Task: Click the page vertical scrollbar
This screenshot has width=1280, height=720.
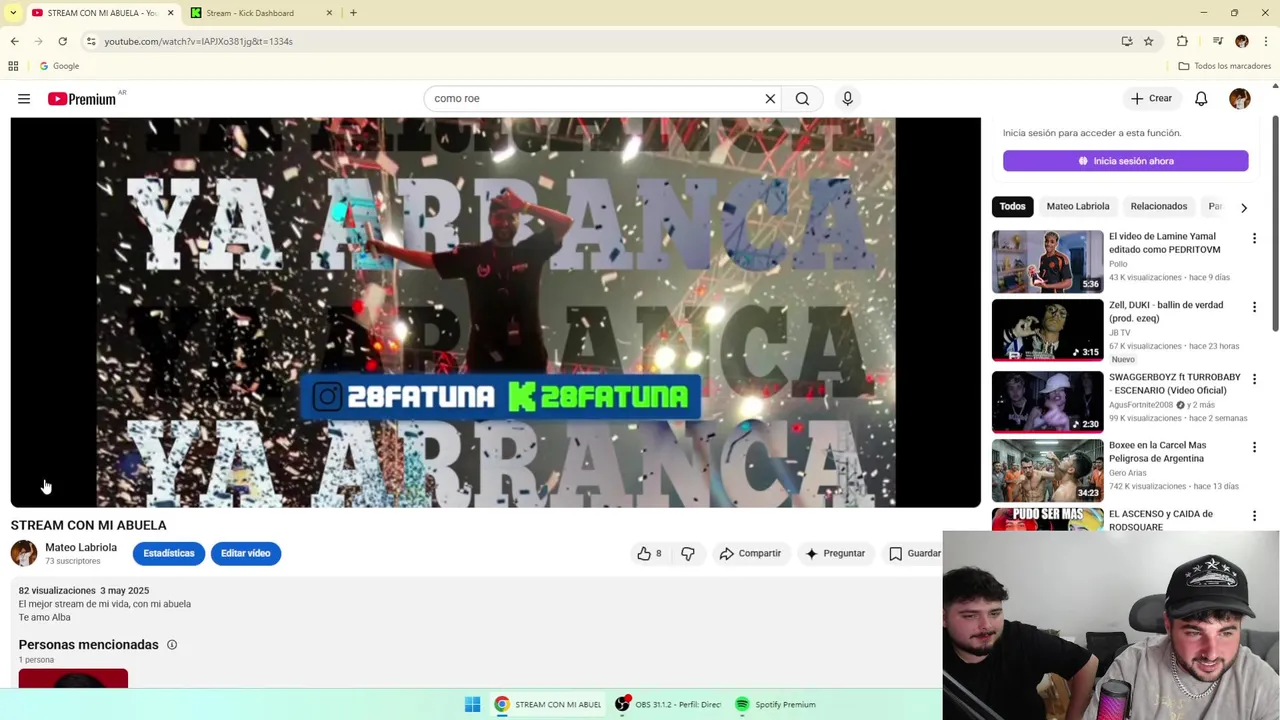Action: tap(1275, 224)
